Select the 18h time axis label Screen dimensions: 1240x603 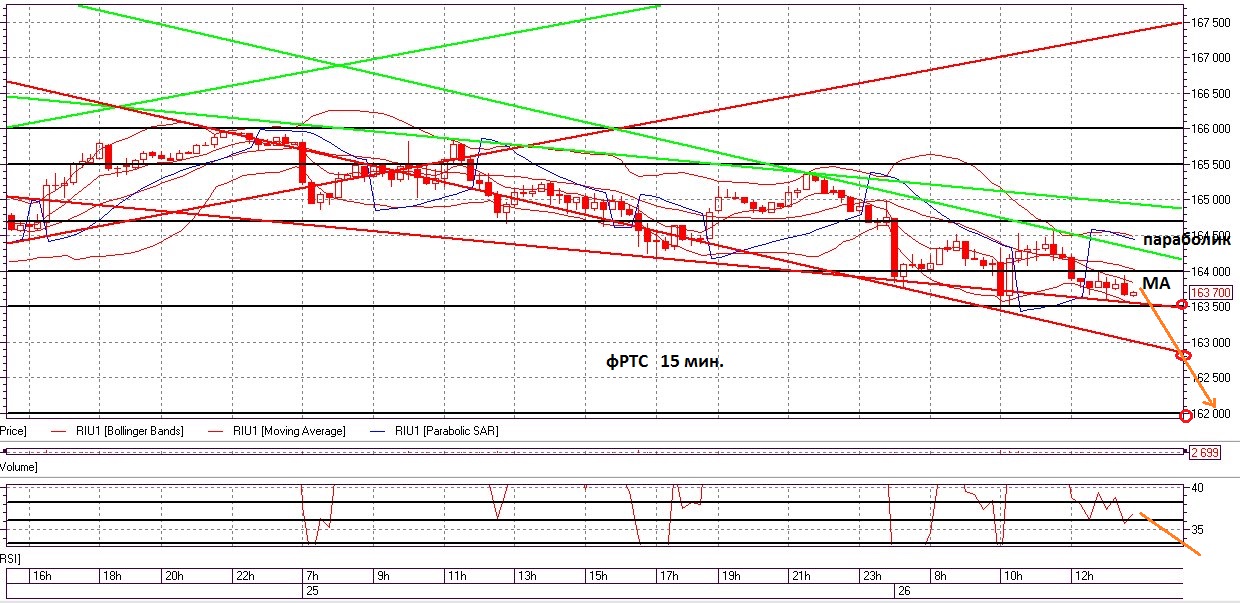click(111, 576)
